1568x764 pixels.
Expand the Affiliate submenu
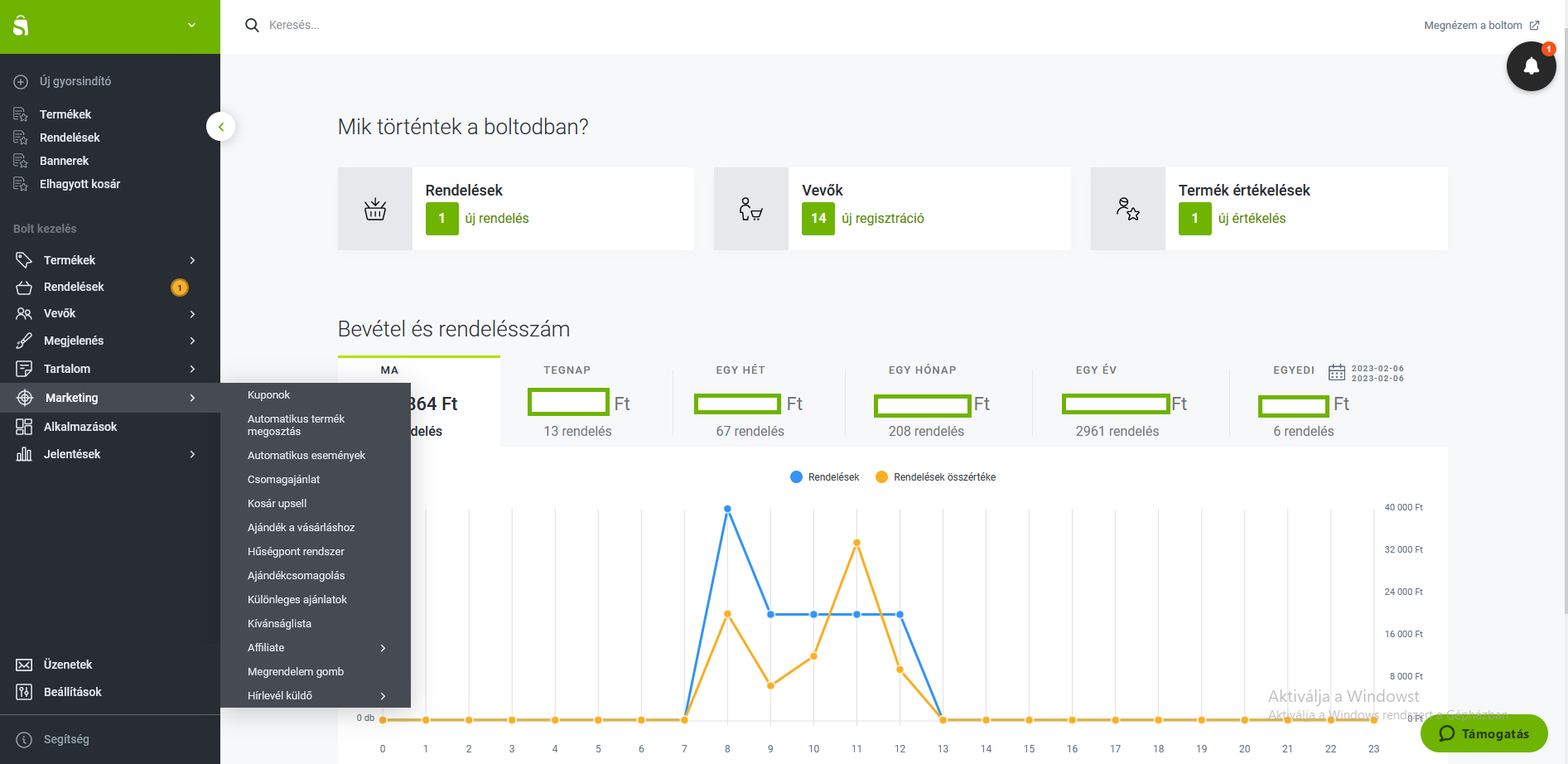383,648
